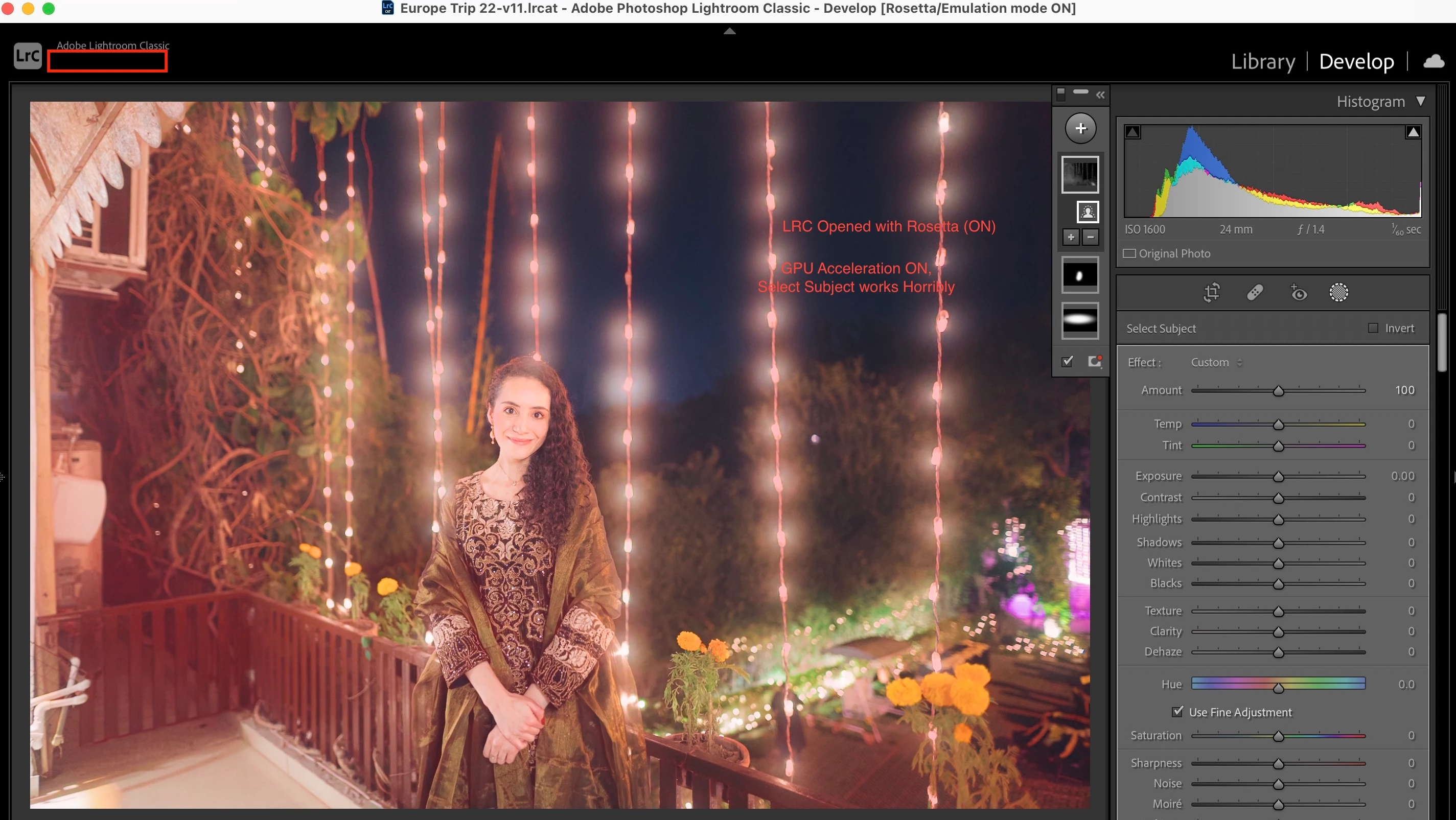Open the Develop module tab

pyautogui.click(x=1356, y=61)
